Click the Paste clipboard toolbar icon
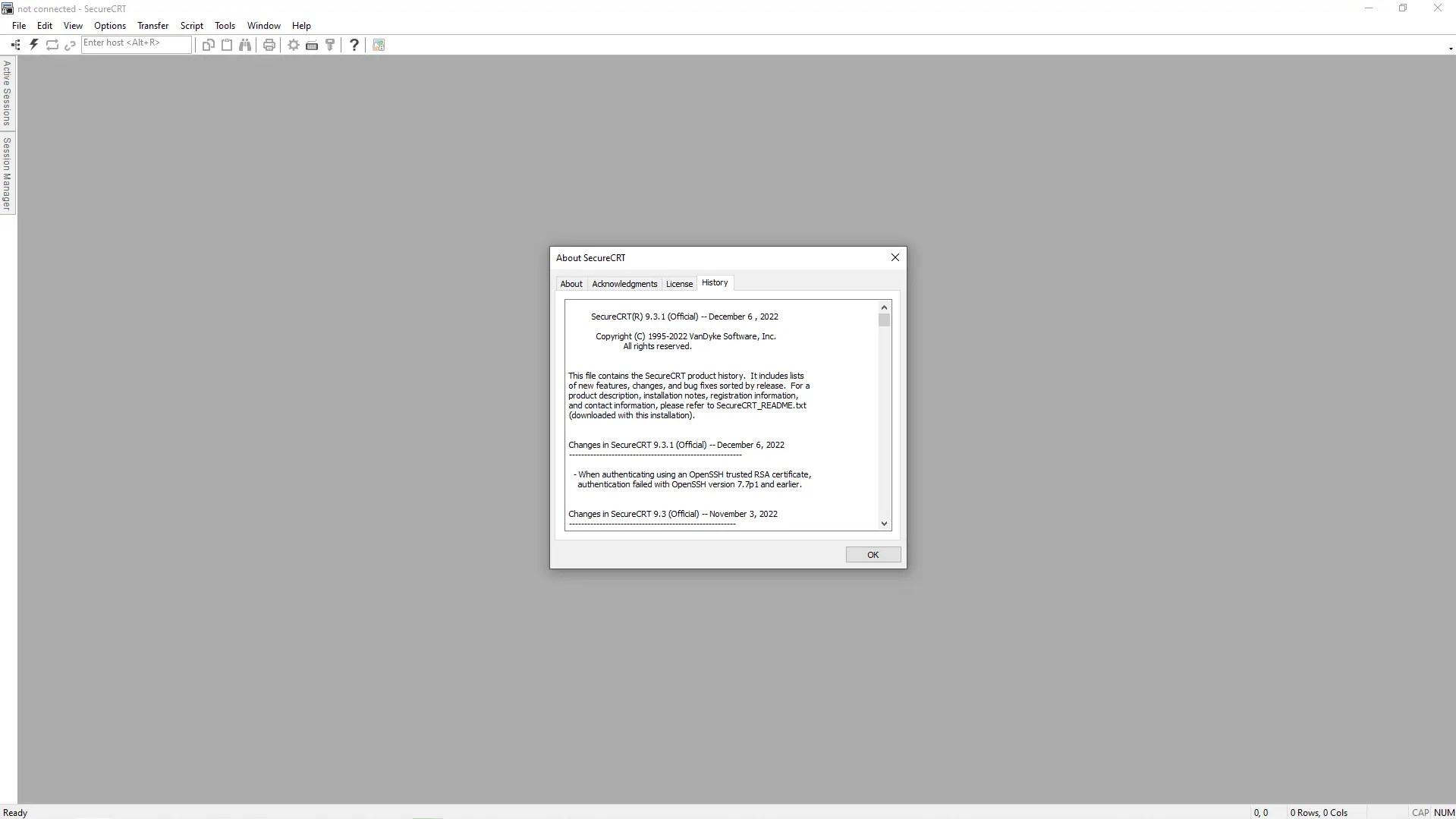Image resolution: width=1456 pixels, height=819 pixels. 227,45
